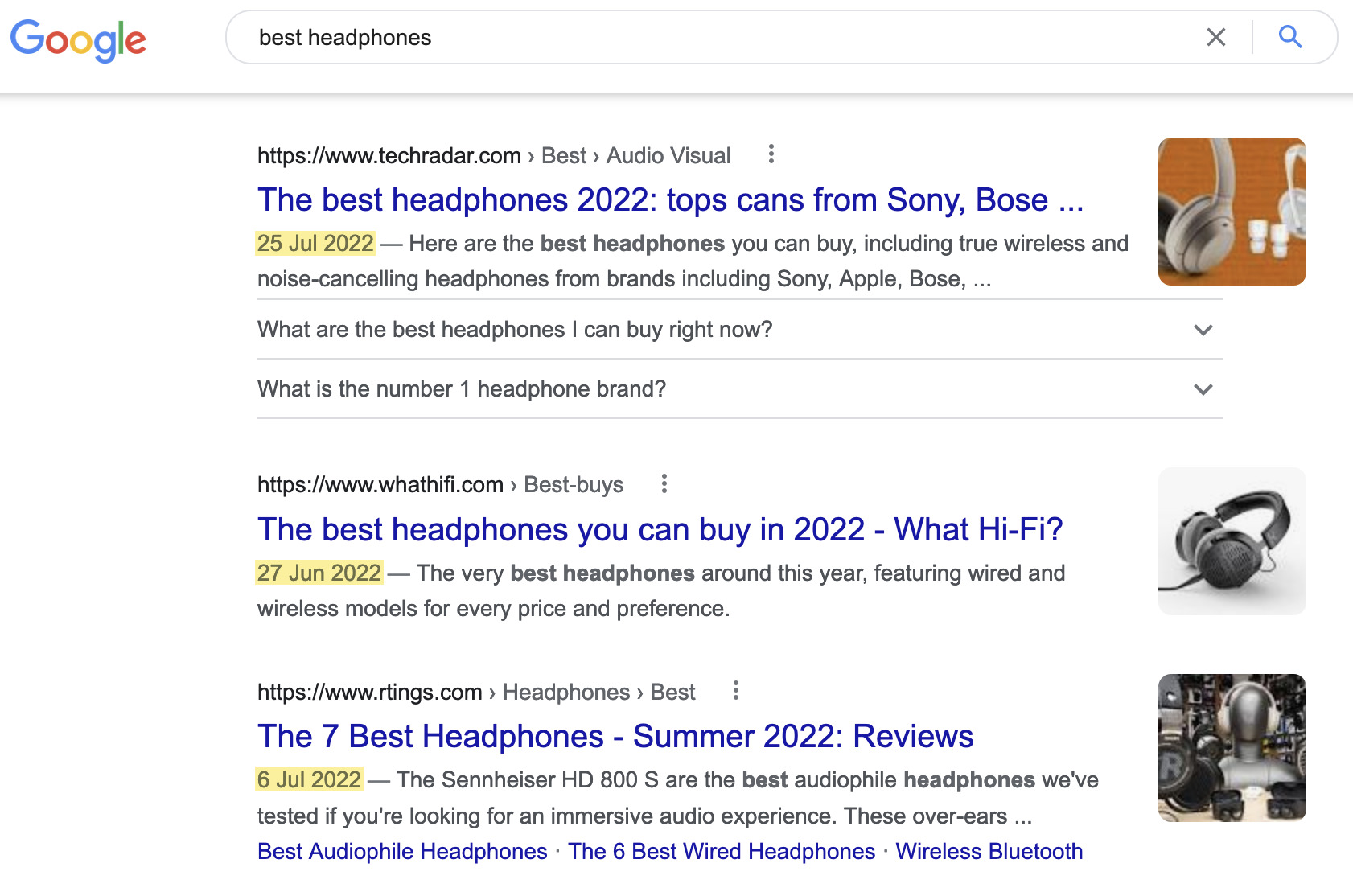Screen dimensions: 1353x896
Task: Open the three-dot menu on the What Hi-Fi result
Action: click(664, 484)
